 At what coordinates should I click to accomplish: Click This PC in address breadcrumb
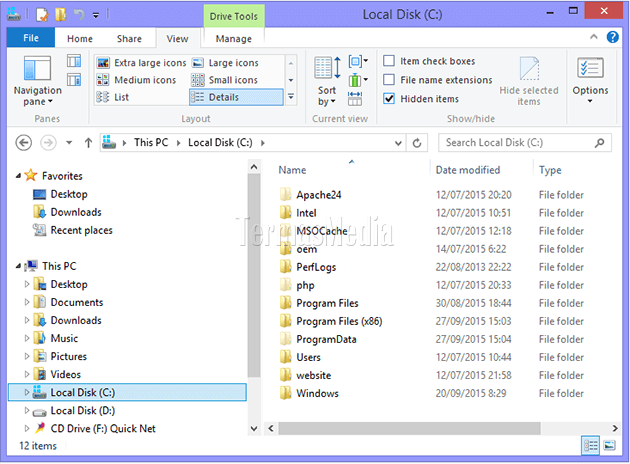pos(151,143)
